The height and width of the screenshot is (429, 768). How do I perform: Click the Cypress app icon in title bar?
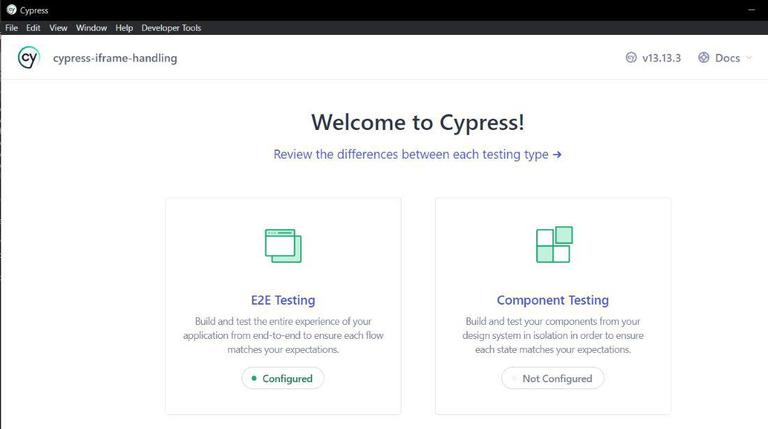[x=11, y=10]
